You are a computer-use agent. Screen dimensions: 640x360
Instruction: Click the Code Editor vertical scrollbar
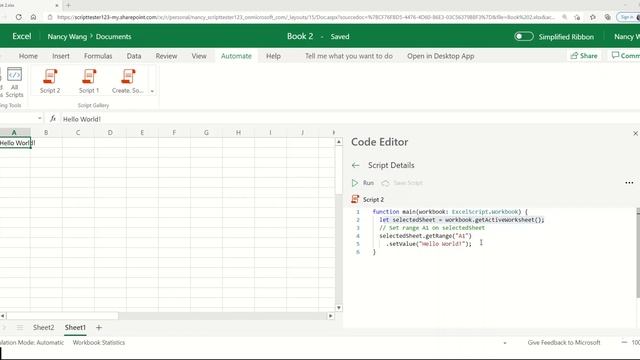pyautogui.click(x=638, y=253)
